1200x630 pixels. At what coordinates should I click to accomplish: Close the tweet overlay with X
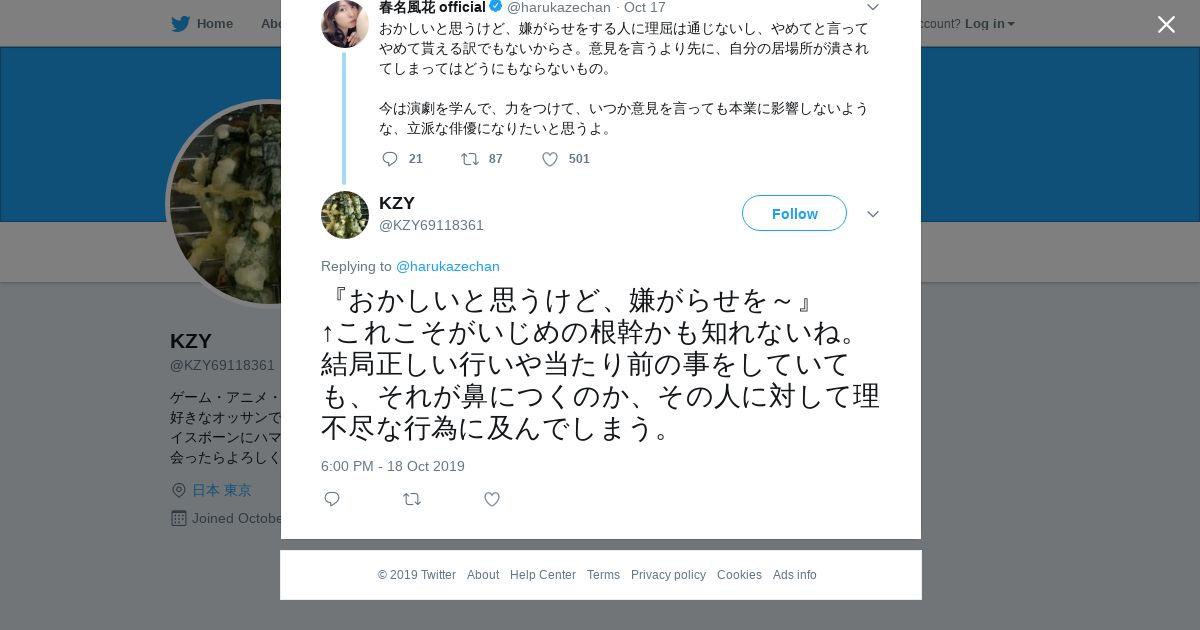1166,25
